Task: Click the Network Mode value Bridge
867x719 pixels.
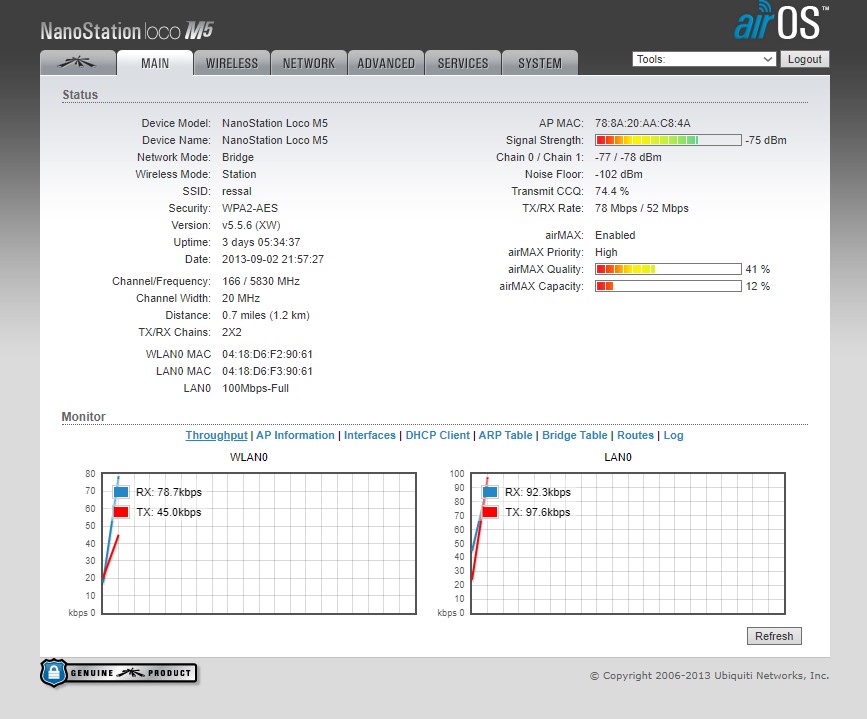Action: (238, 157)
